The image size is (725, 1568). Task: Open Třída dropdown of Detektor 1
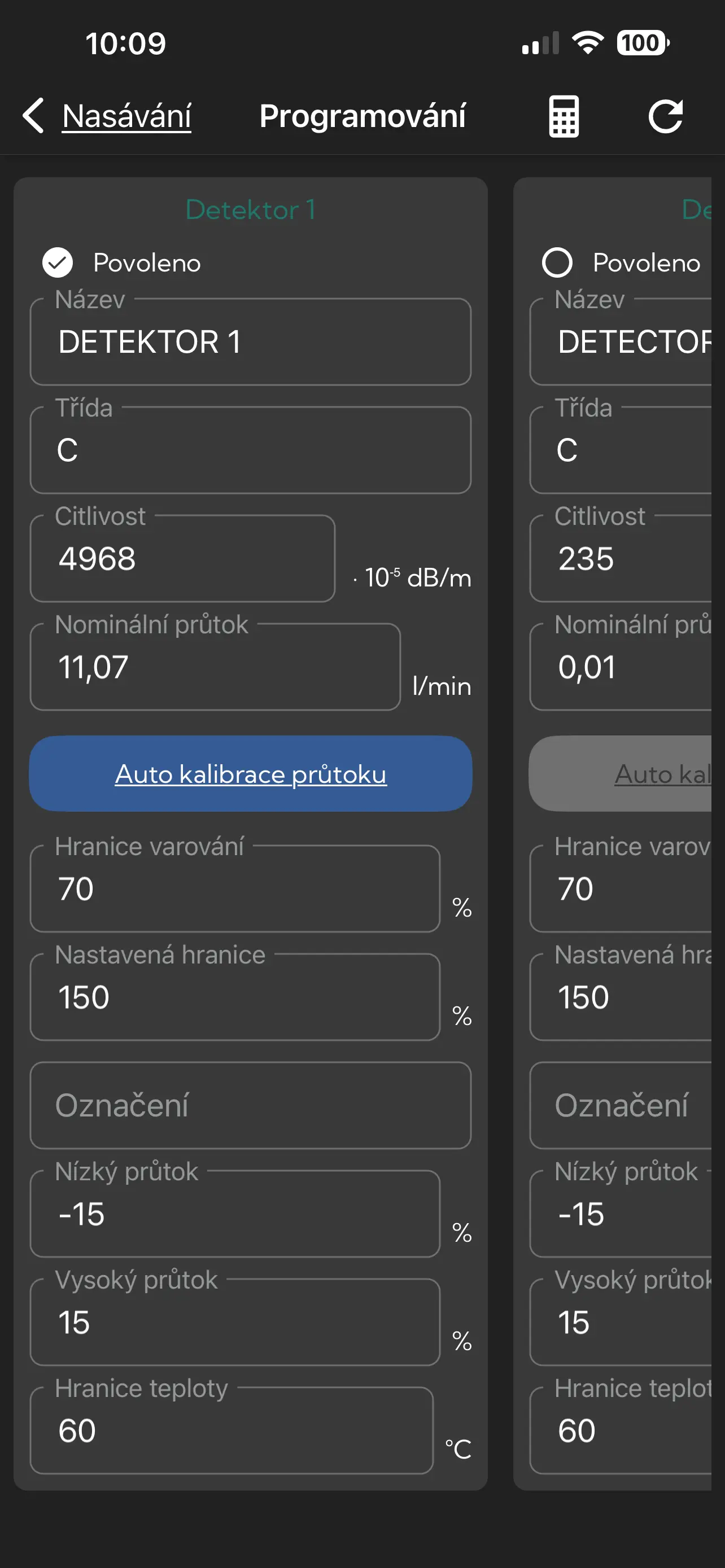pos(250,450)
